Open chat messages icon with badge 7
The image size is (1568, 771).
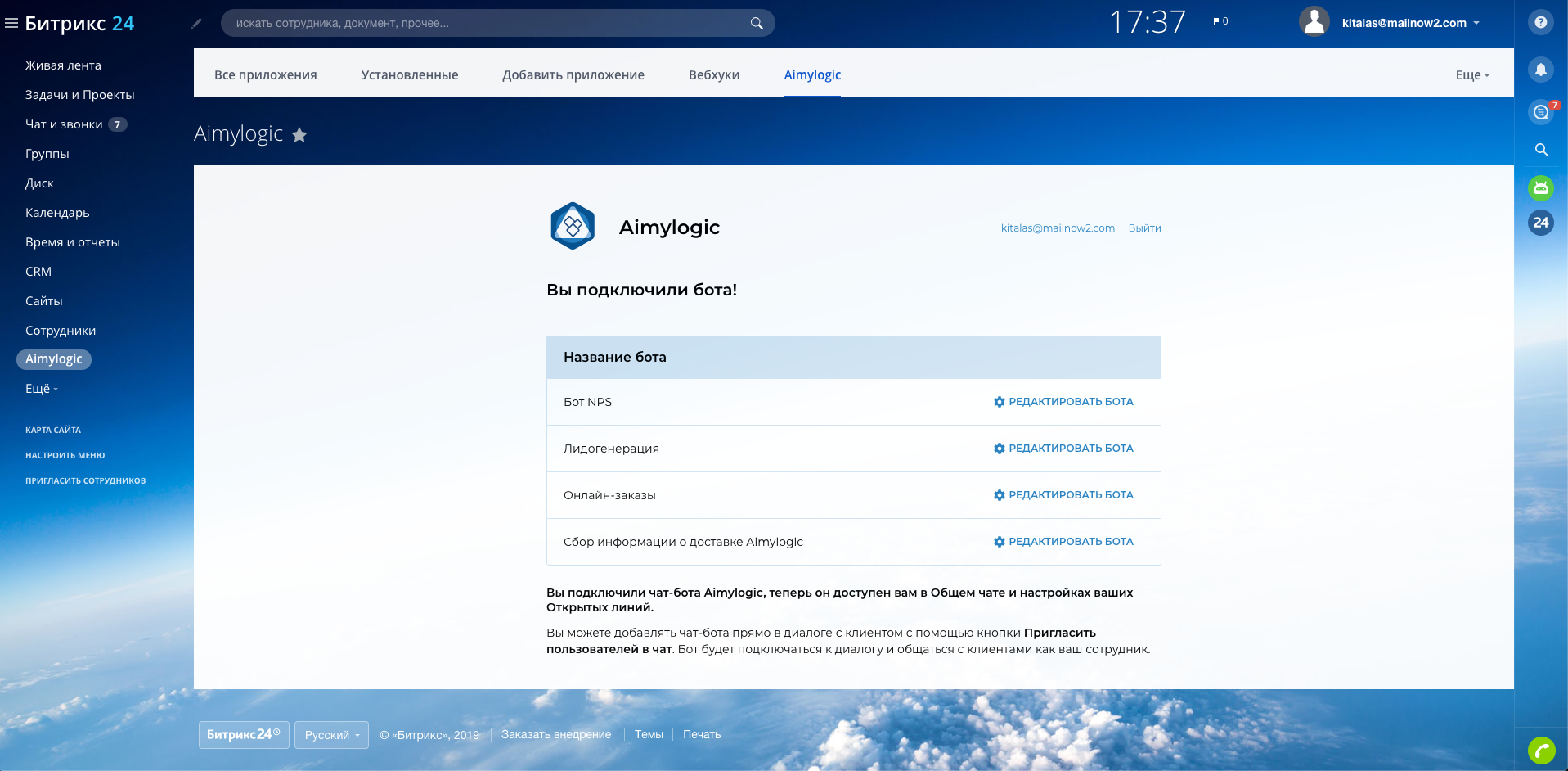[x=1540, y=112]
